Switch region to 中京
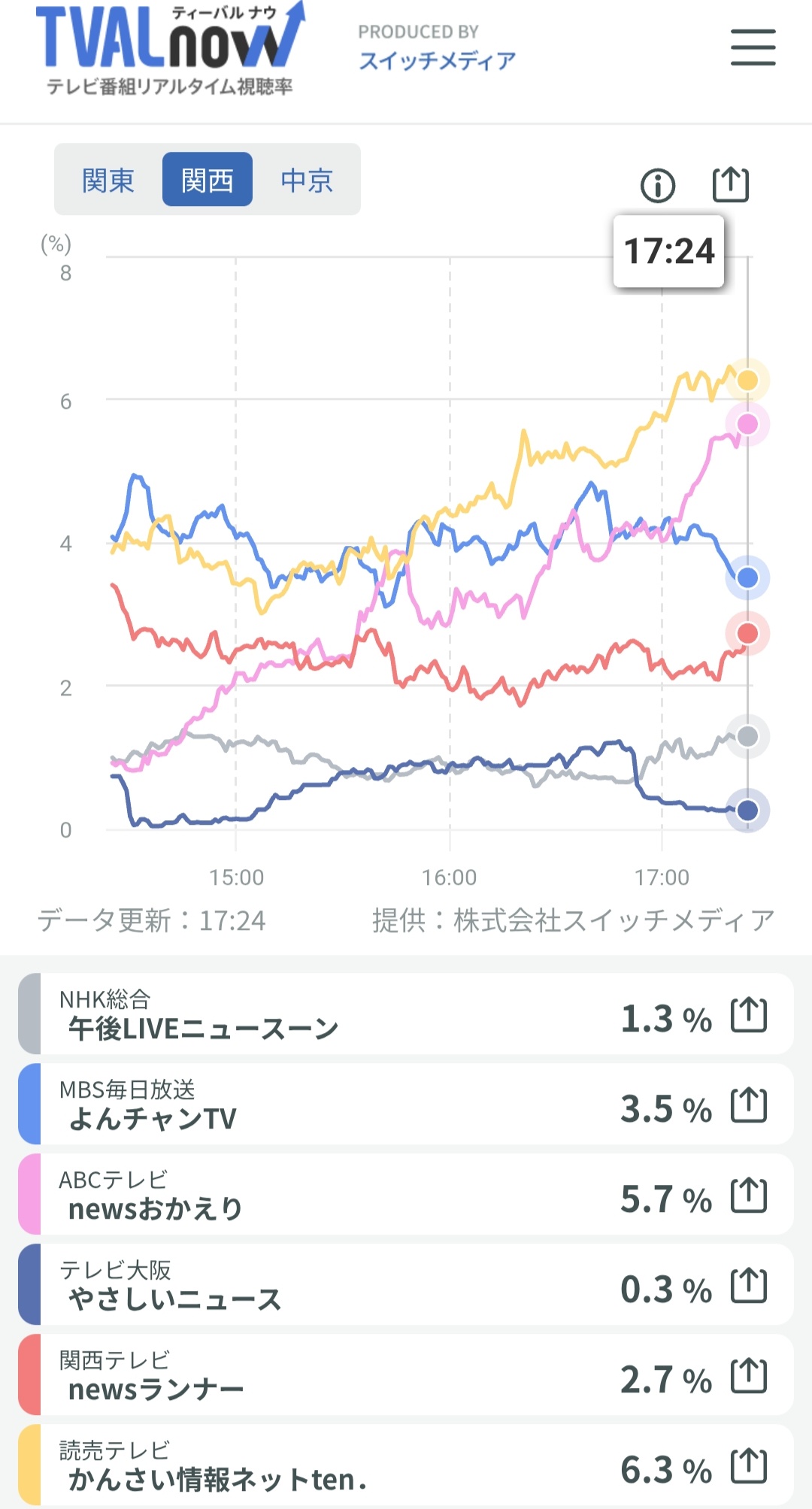 [307, 180]
